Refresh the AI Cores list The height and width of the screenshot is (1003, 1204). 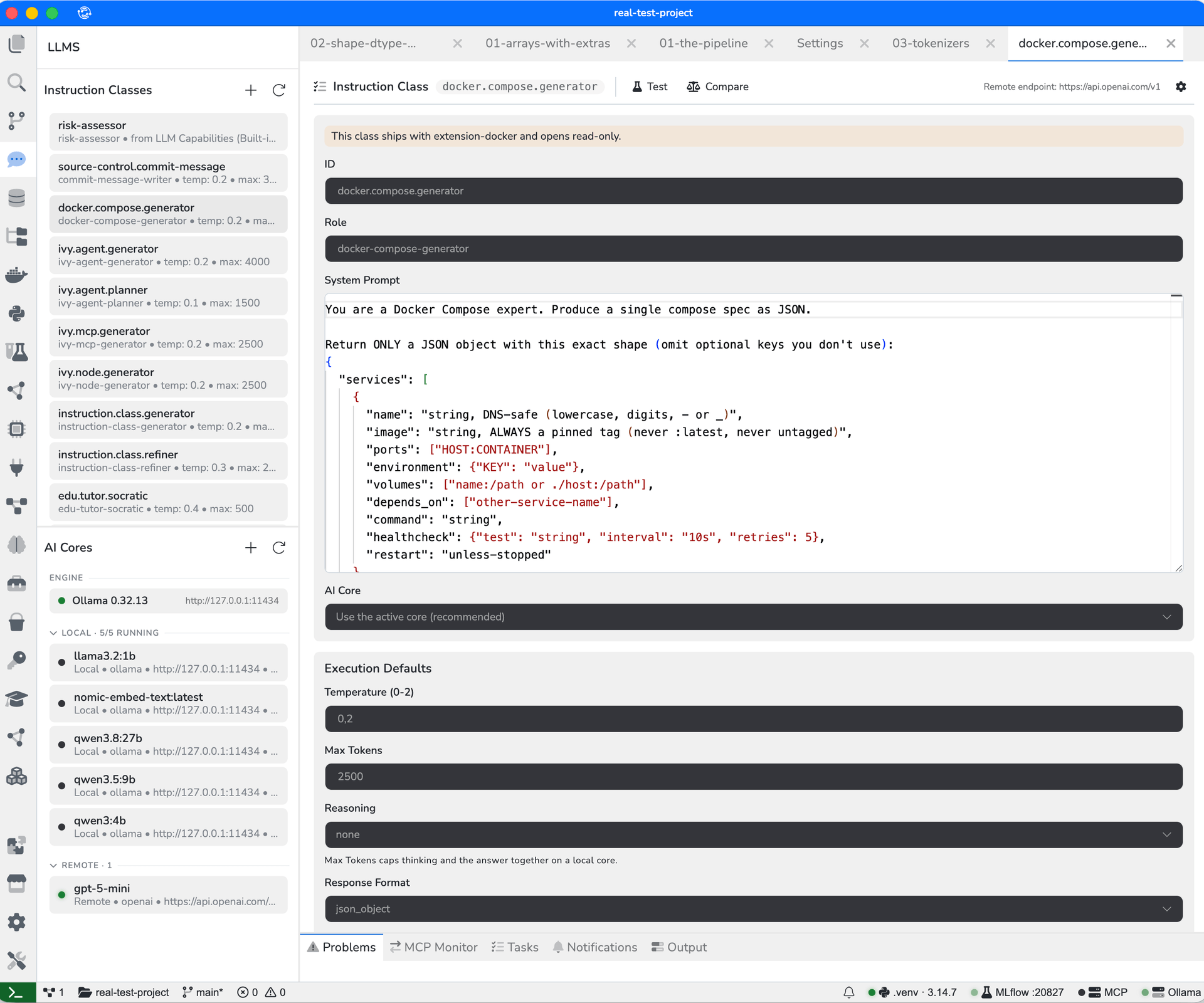pos(279,548)
